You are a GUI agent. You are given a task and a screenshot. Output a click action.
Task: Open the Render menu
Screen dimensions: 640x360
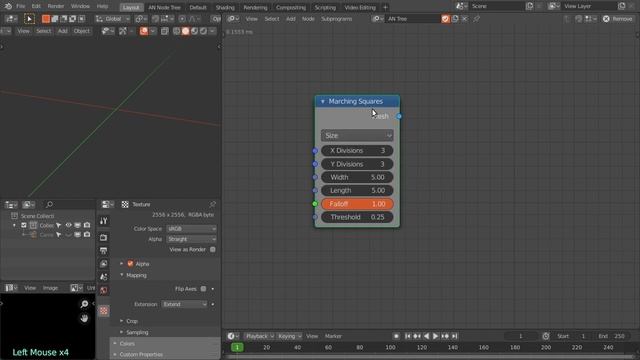tap(56, 6)
